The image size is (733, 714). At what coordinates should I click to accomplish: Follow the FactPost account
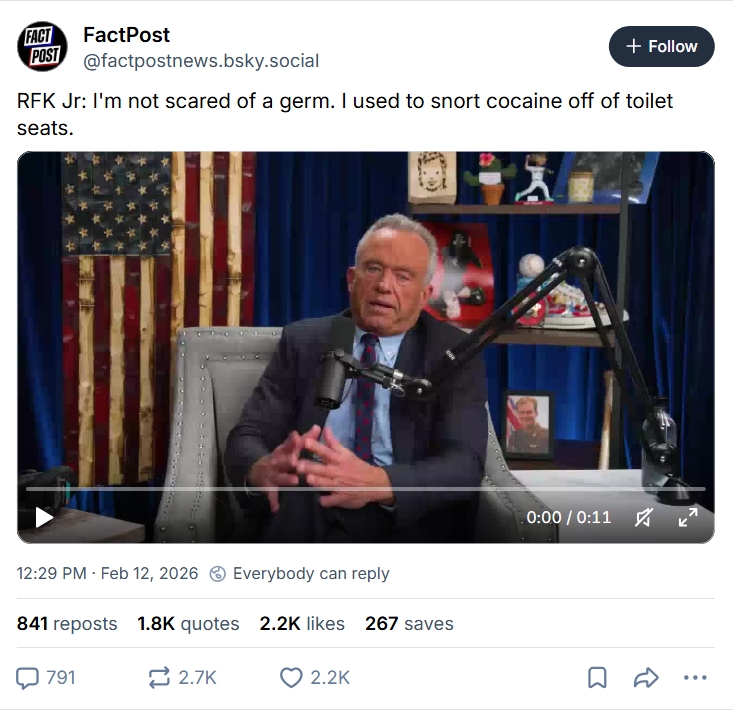click(x=661, y=46)
